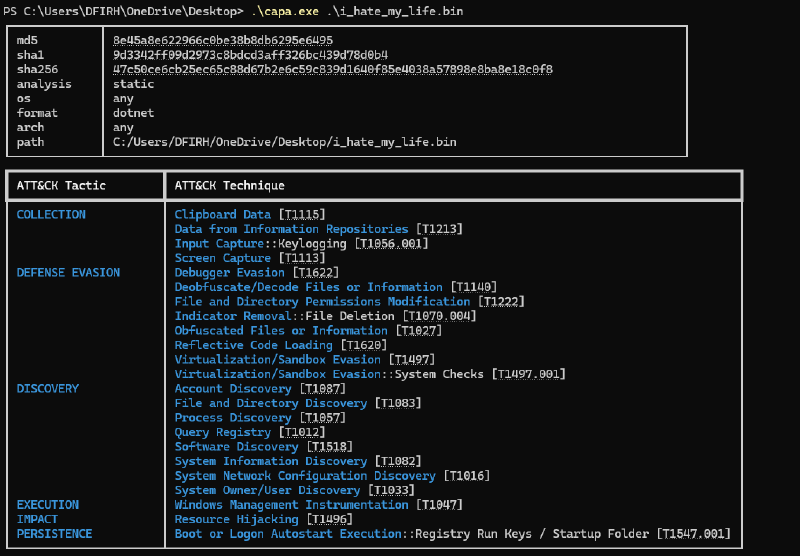Click the '.\capa.exe' command in the prompt
The image size is (800, 556).
[x=285, y=11]
